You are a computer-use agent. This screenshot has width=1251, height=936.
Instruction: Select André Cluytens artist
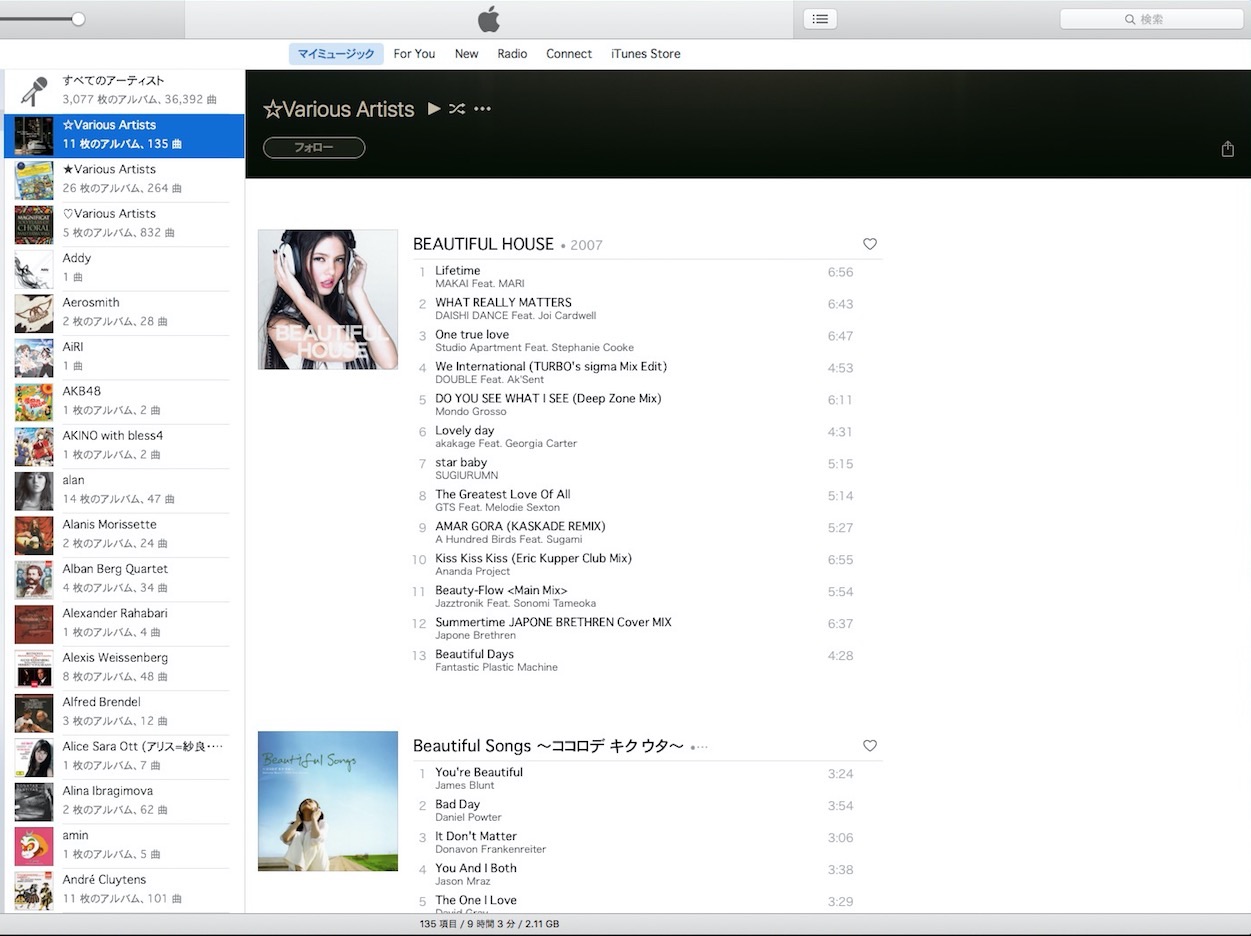(x=124, y=890)
